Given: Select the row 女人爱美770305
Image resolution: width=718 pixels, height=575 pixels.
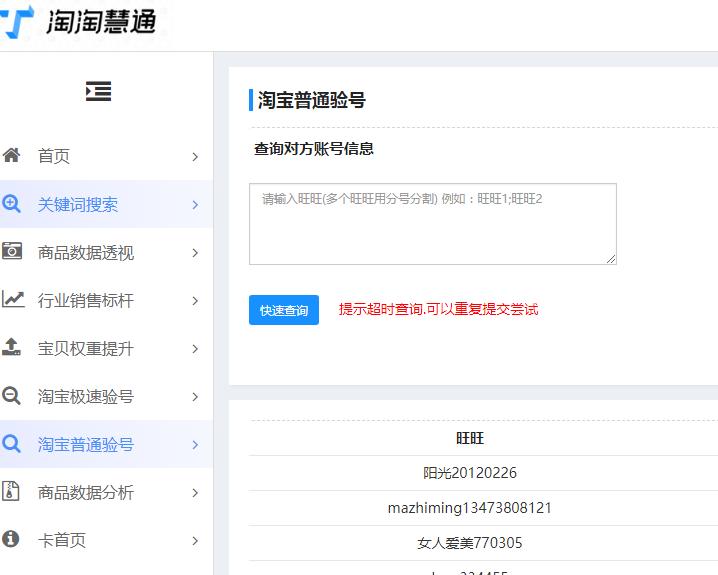Looking at the screenshot, I should pyautogui.click(x=470, y=543).
